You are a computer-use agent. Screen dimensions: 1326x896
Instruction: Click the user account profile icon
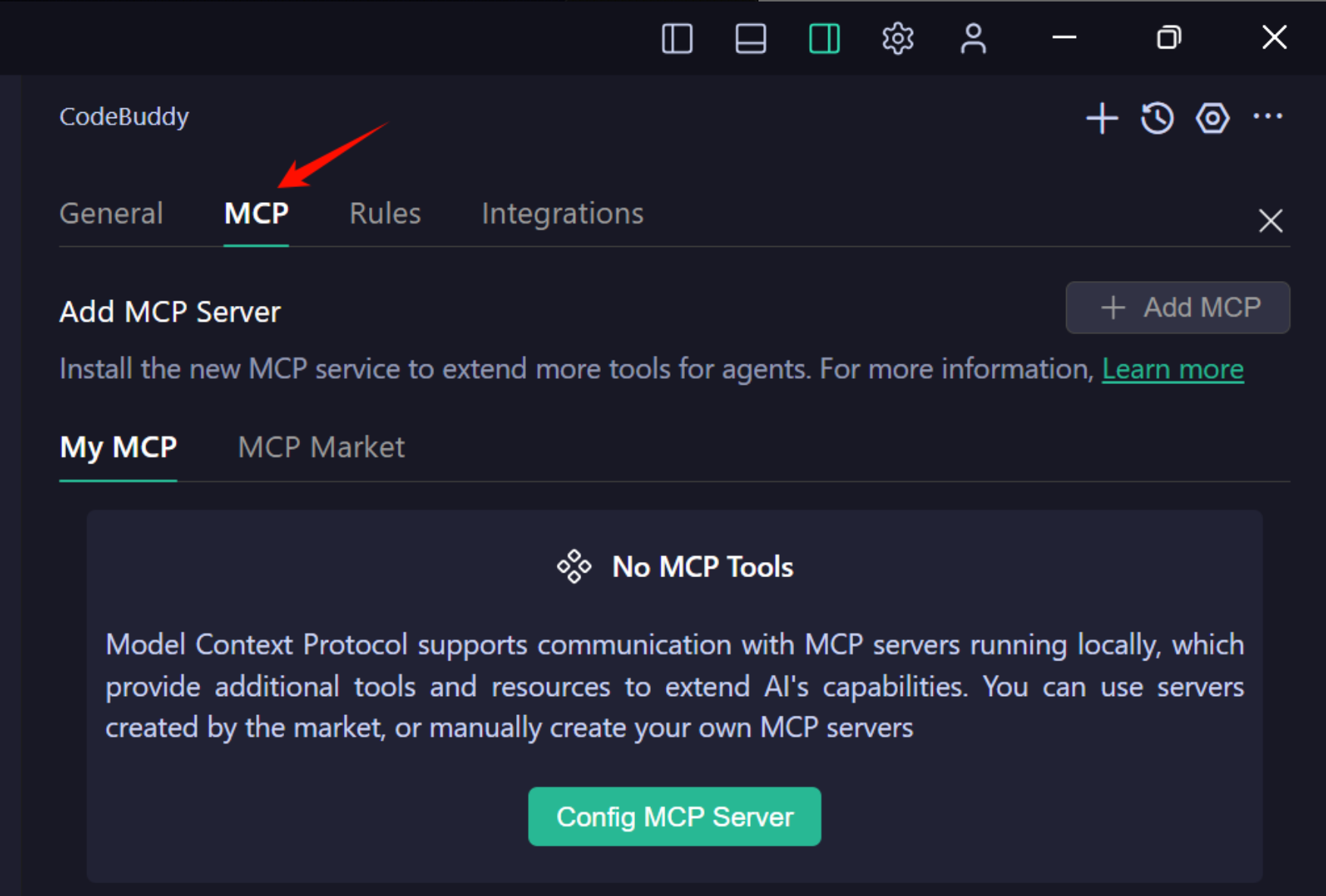[973, 38]
